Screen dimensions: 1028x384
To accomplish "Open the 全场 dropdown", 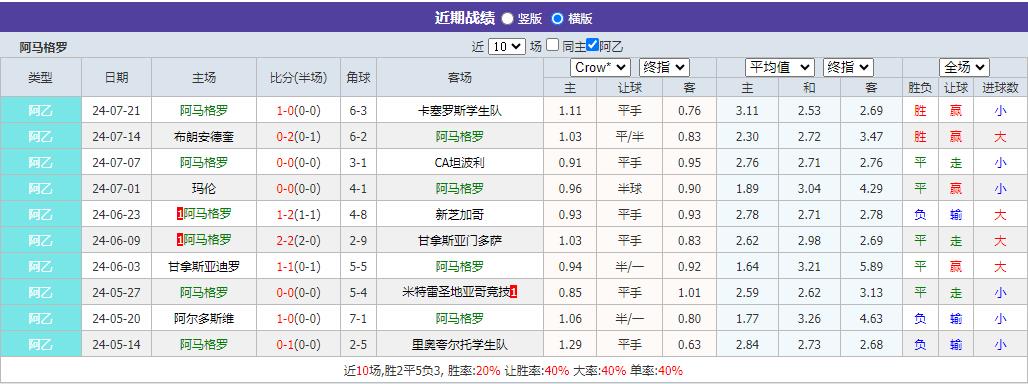I will click(964, 67).
